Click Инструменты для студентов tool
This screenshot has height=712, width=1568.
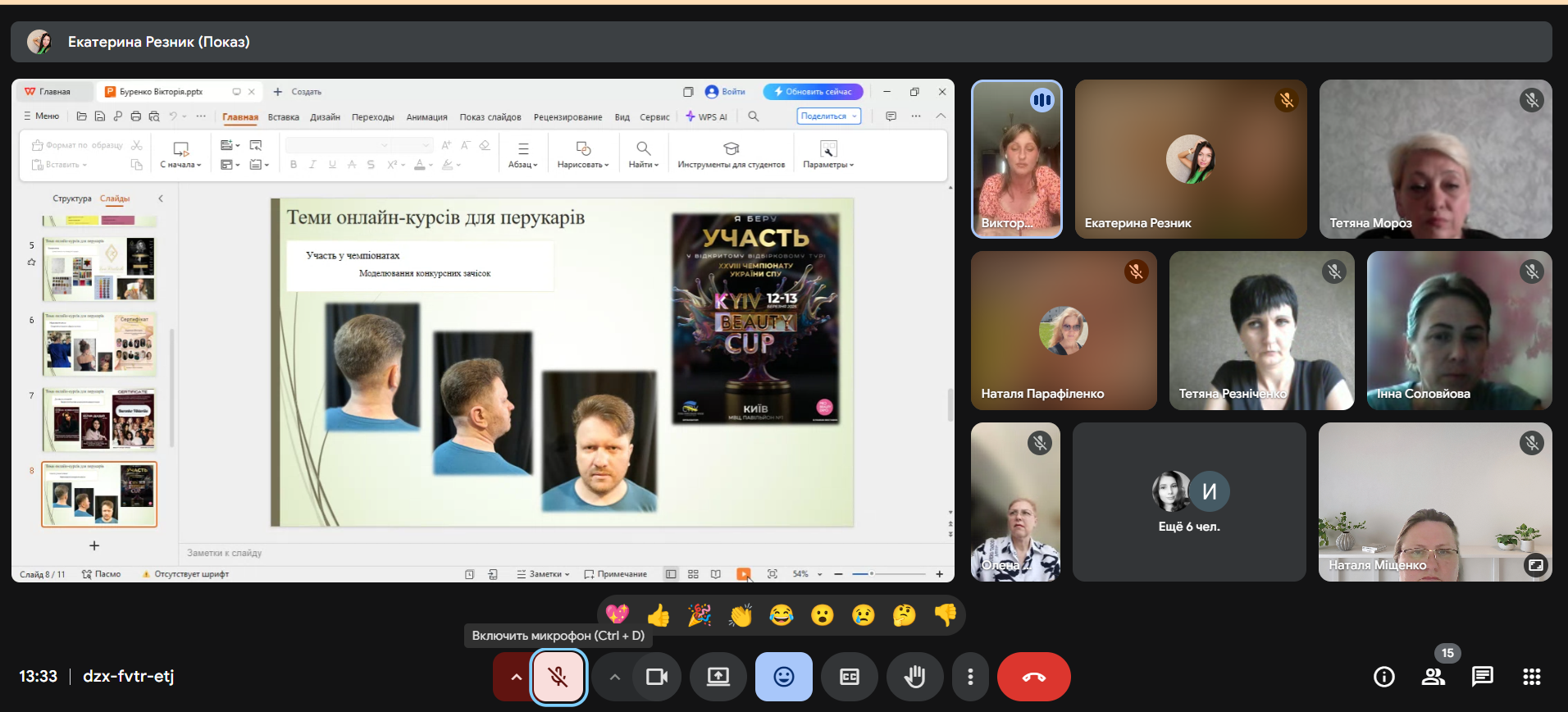coord(732,154)
